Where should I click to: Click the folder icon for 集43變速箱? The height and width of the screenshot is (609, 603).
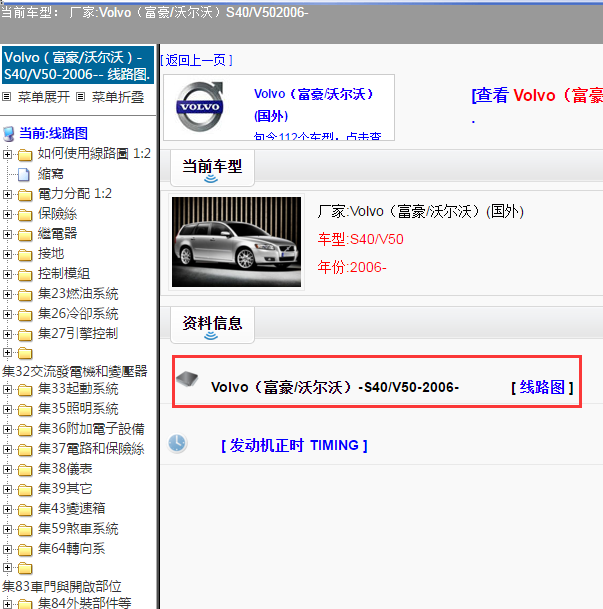point(25,510)
